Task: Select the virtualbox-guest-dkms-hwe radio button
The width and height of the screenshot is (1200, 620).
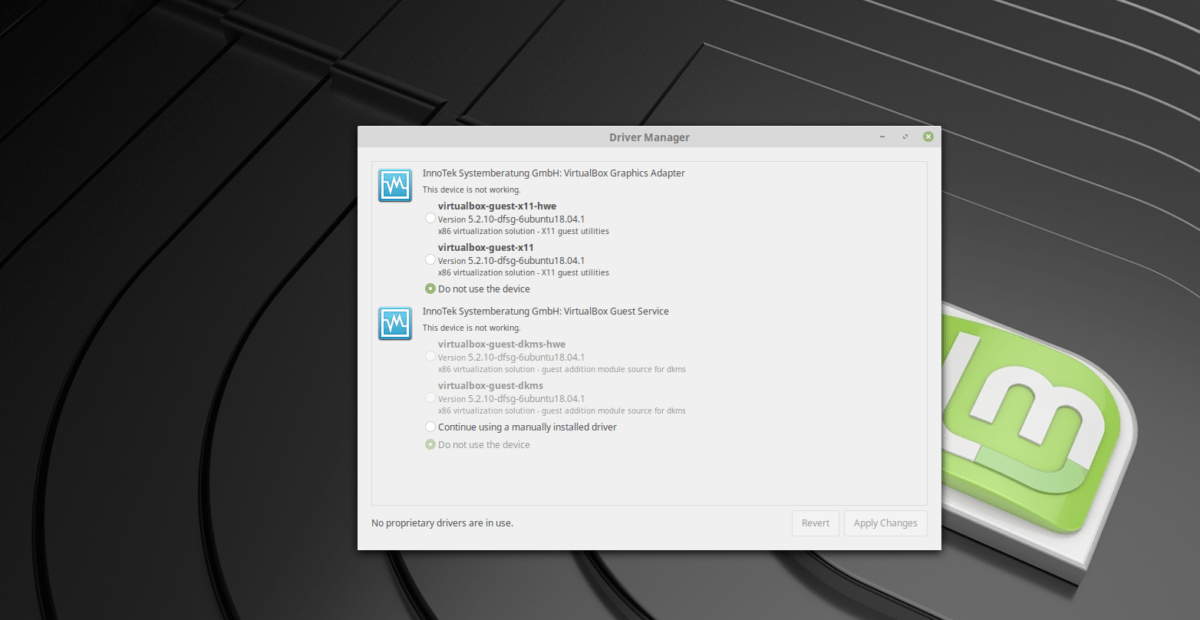Action: click(430, 356)
